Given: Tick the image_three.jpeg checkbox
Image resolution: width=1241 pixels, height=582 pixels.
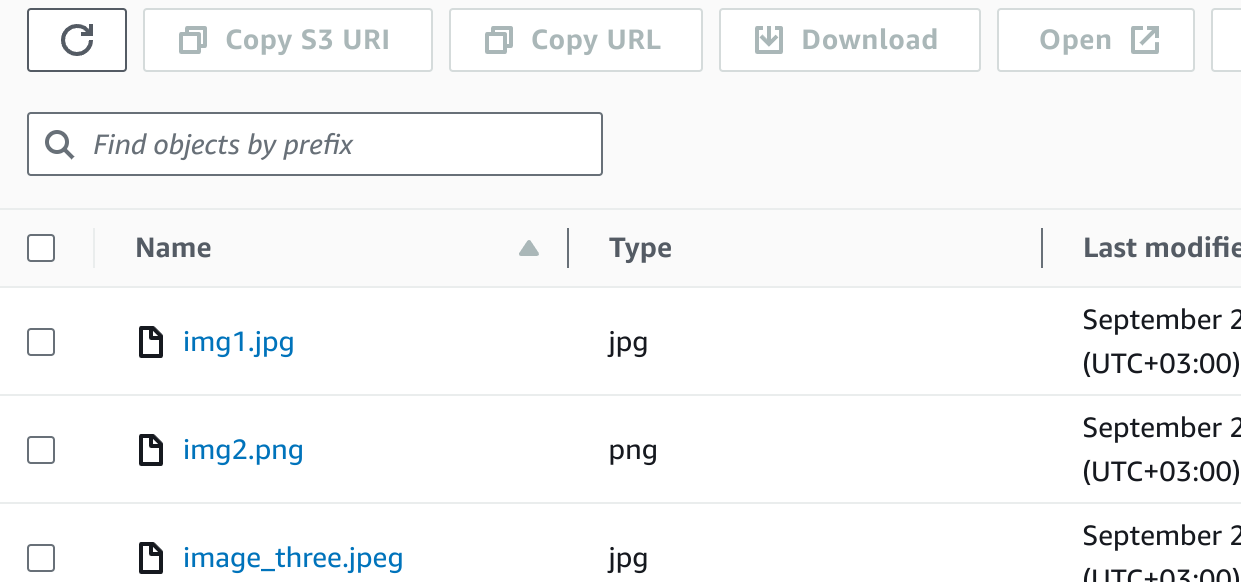Looking at the screenshot, I should [41, 557].
